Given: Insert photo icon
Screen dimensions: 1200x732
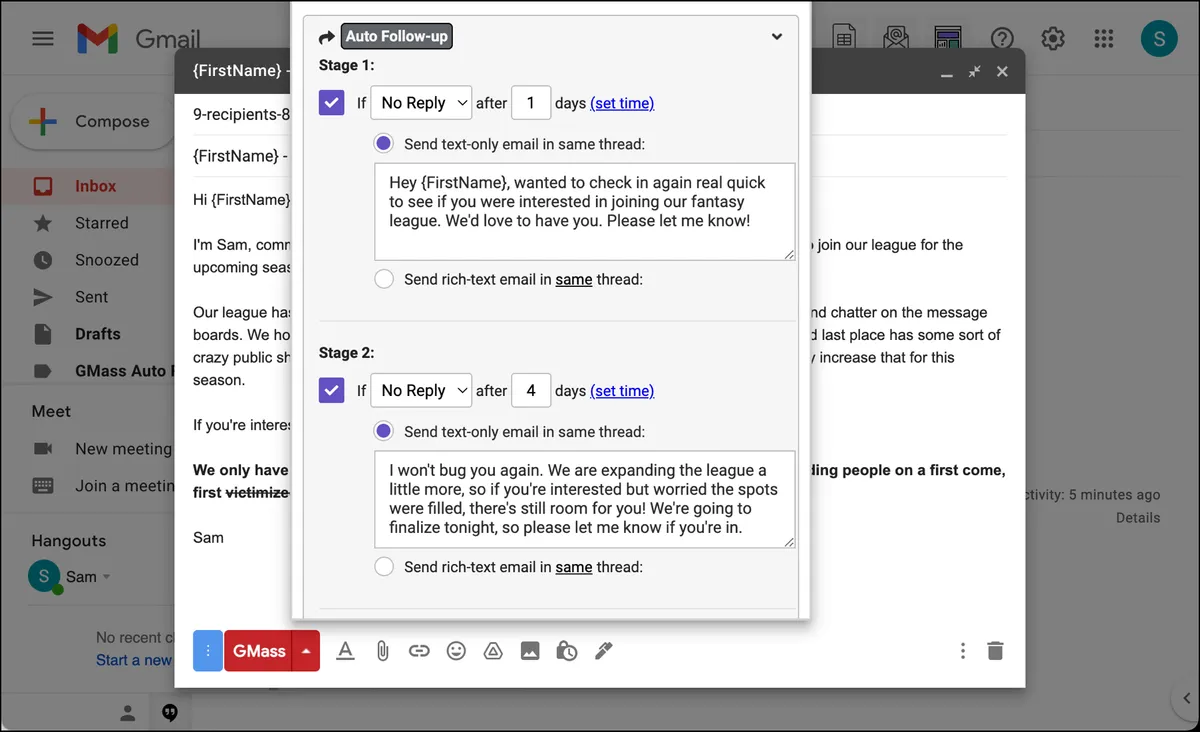Looking at the screenshot, I should (x=530, y=651).
